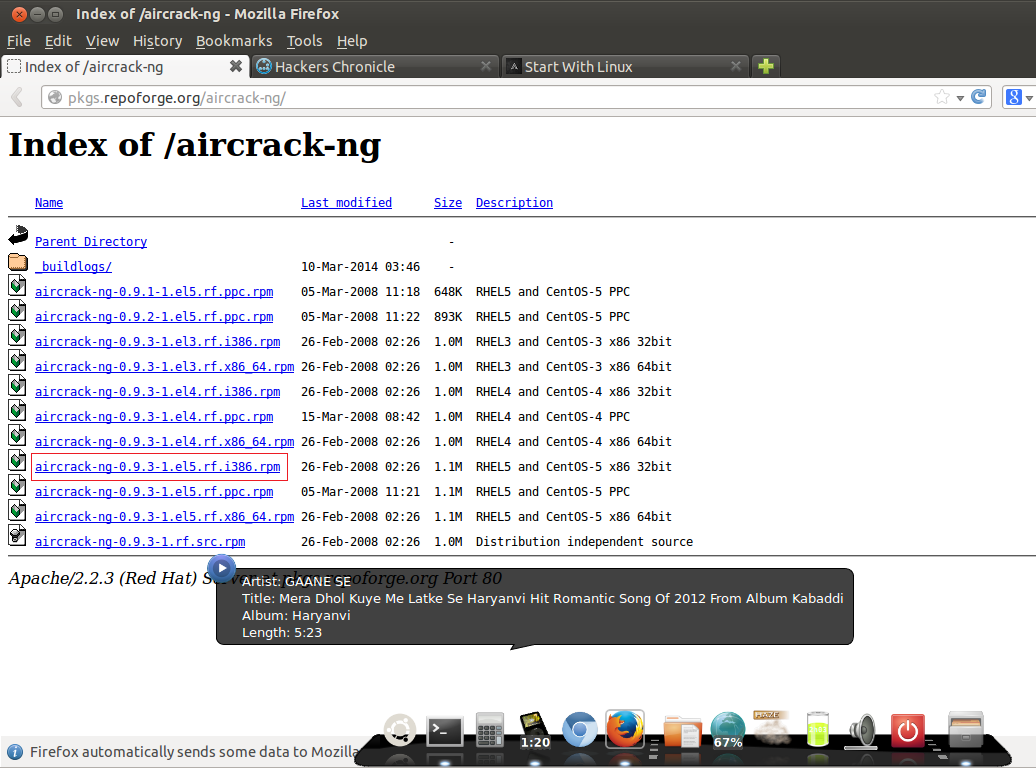Screen dimensions: 1036x768
Task: Open the Edit menu
Action: pos(58,41)
